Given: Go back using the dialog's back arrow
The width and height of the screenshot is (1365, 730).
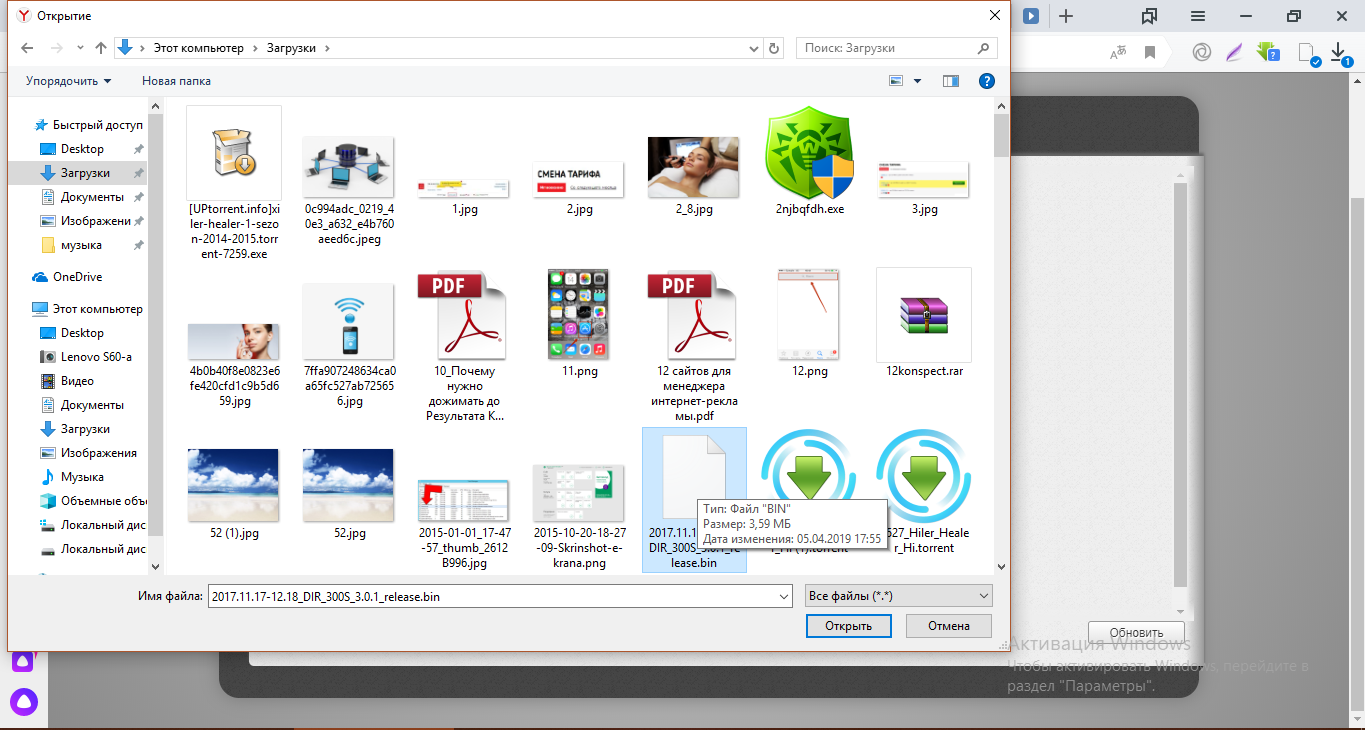Looking at the screenshot, I should (27, 48).
